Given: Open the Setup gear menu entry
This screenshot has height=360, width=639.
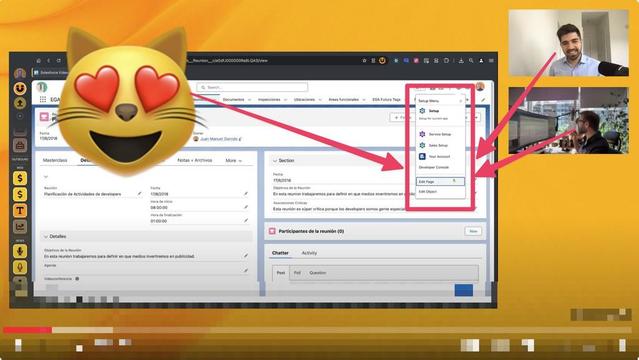Looking at the screenshot, I should [x=434, y=111].
